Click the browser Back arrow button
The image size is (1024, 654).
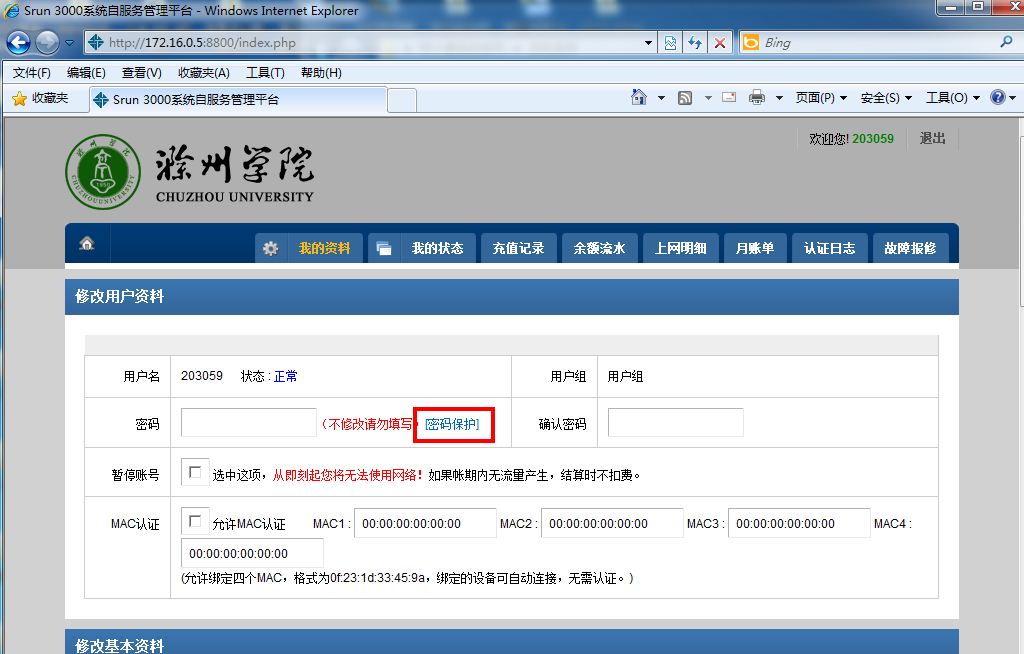click(x=18, y=43)
